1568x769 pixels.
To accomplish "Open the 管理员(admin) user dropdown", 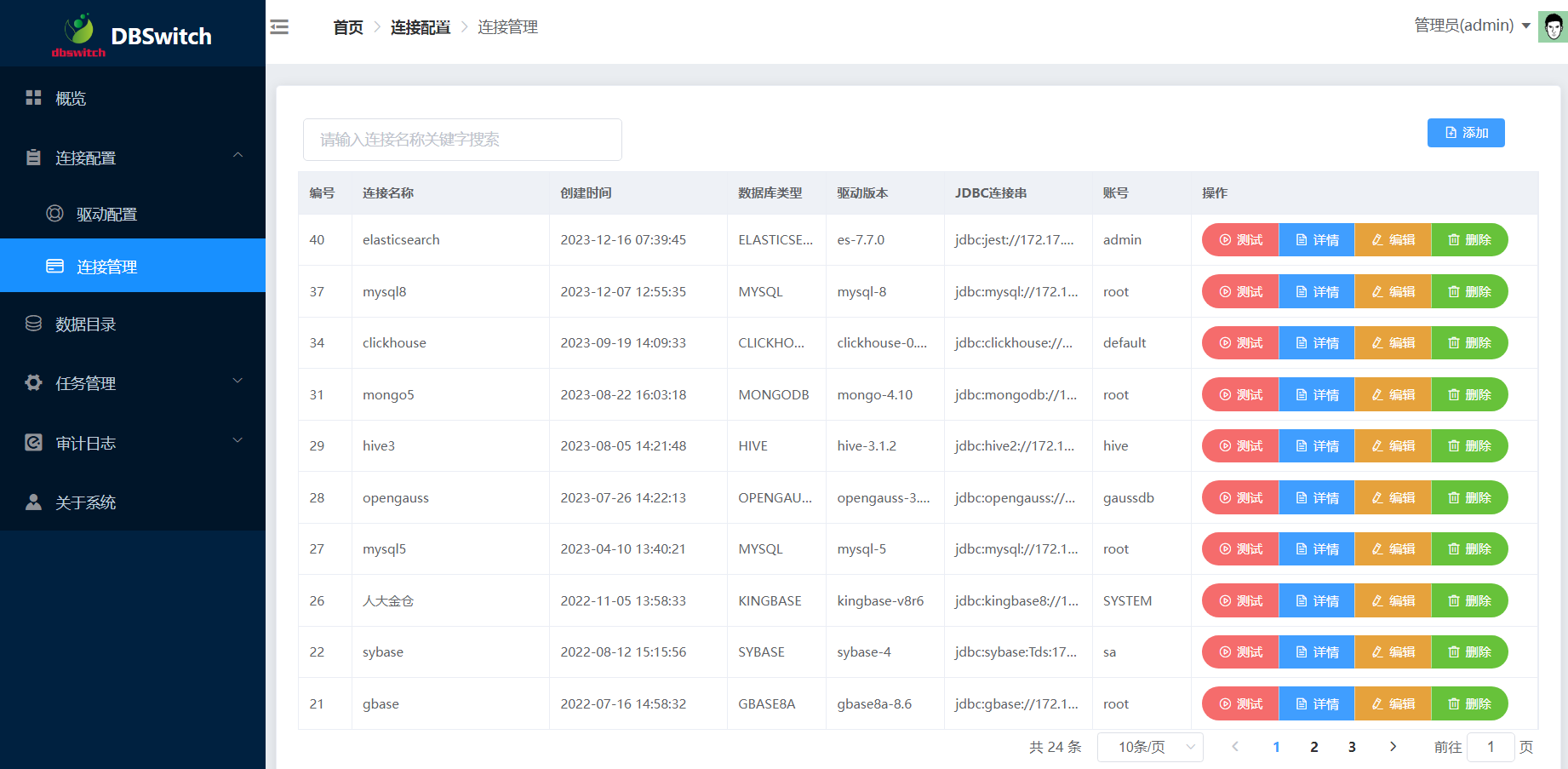I will [1472, 26].
